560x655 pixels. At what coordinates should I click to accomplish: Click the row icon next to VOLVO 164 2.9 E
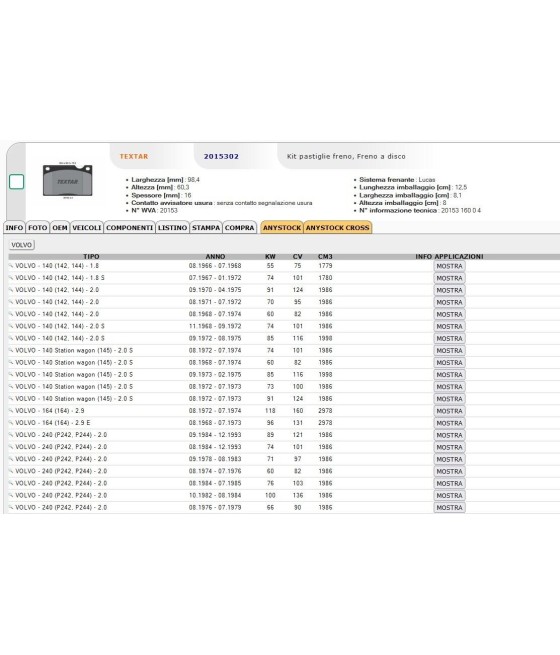(x=11, y=423)
